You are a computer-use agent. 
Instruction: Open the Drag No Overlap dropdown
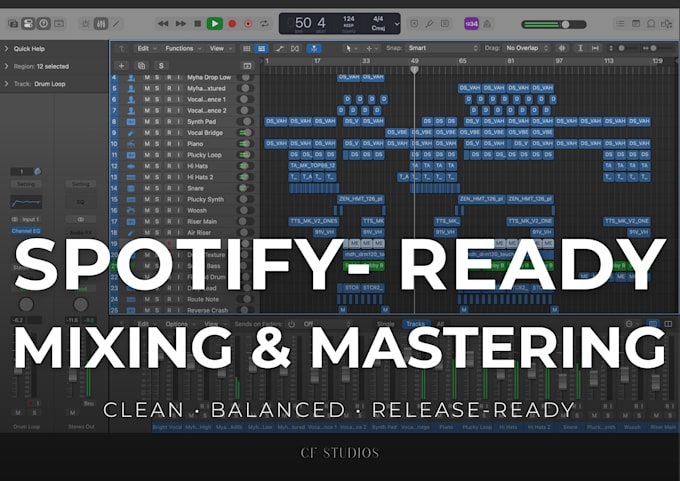coord(526,48)
